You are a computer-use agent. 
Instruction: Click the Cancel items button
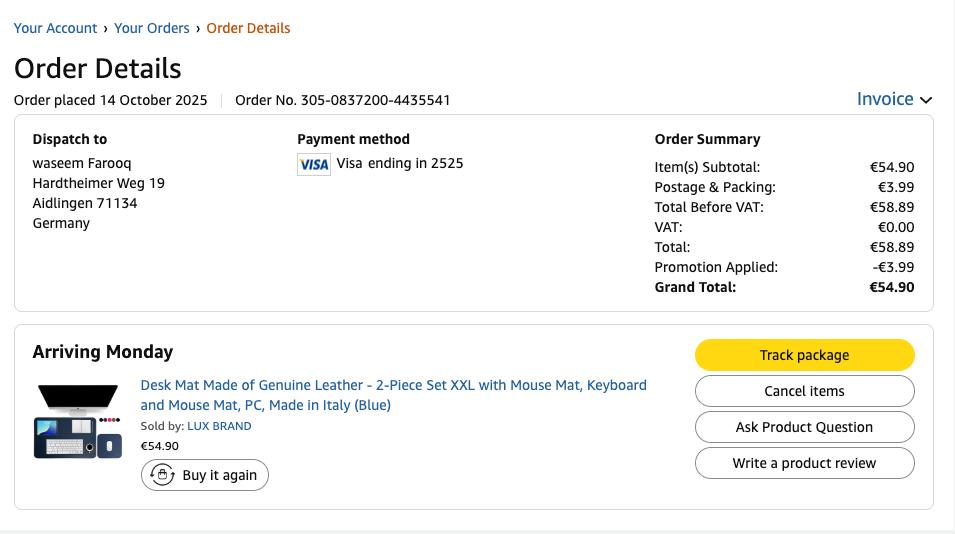[x=804, y=391]
